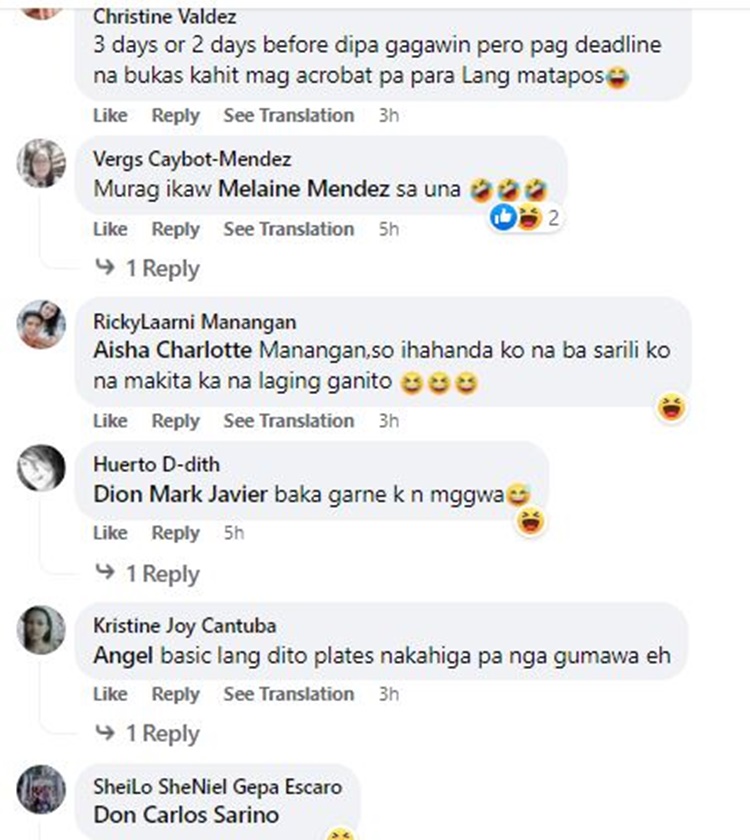Like Huerto D-dith's comment

[x=110, y=533]
